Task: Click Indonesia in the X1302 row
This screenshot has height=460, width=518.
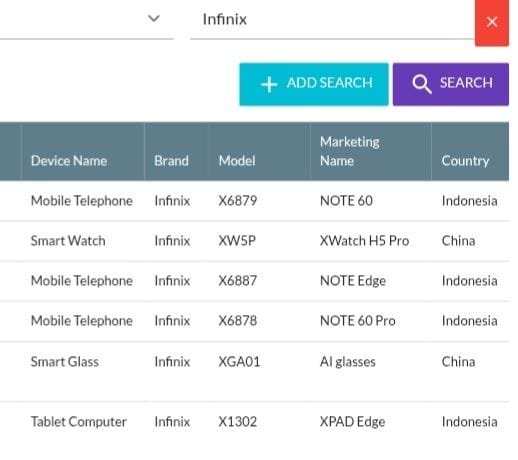Action: (469, 422)
